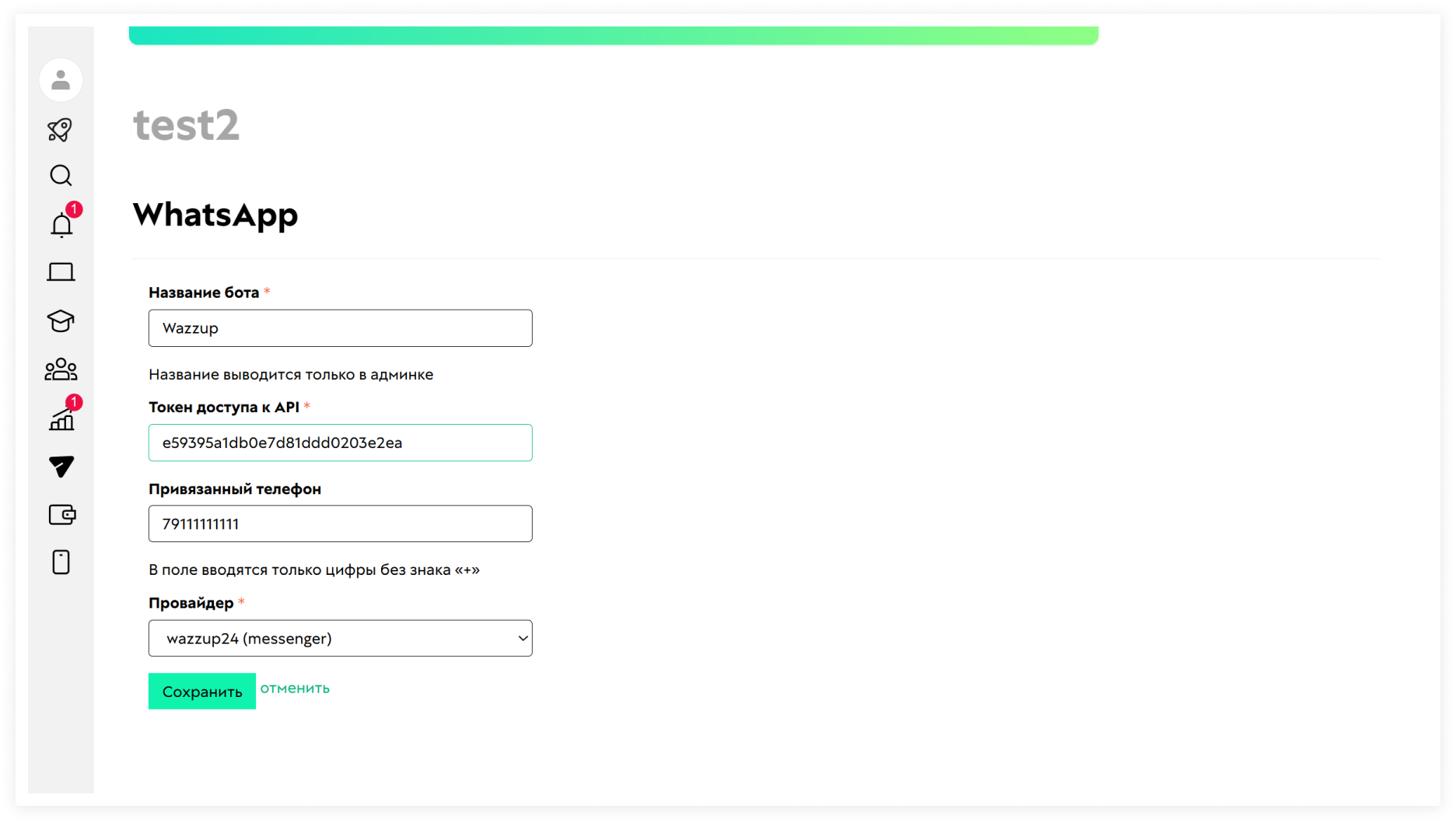Image resolution: width=1456 pixels, height=823 pixels.
Task: Click the paper plane messaging icon
Action: pos(61,466)
